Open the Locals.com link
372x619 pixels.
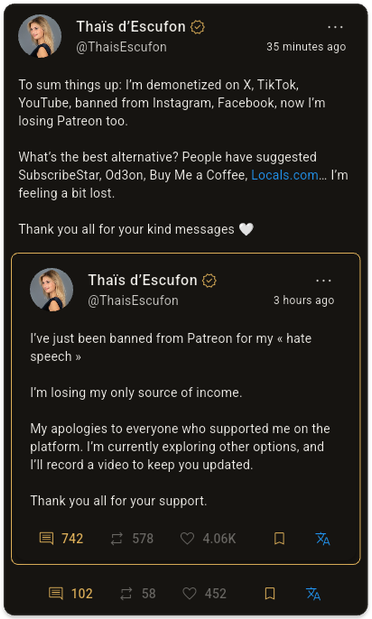(285, 175)
